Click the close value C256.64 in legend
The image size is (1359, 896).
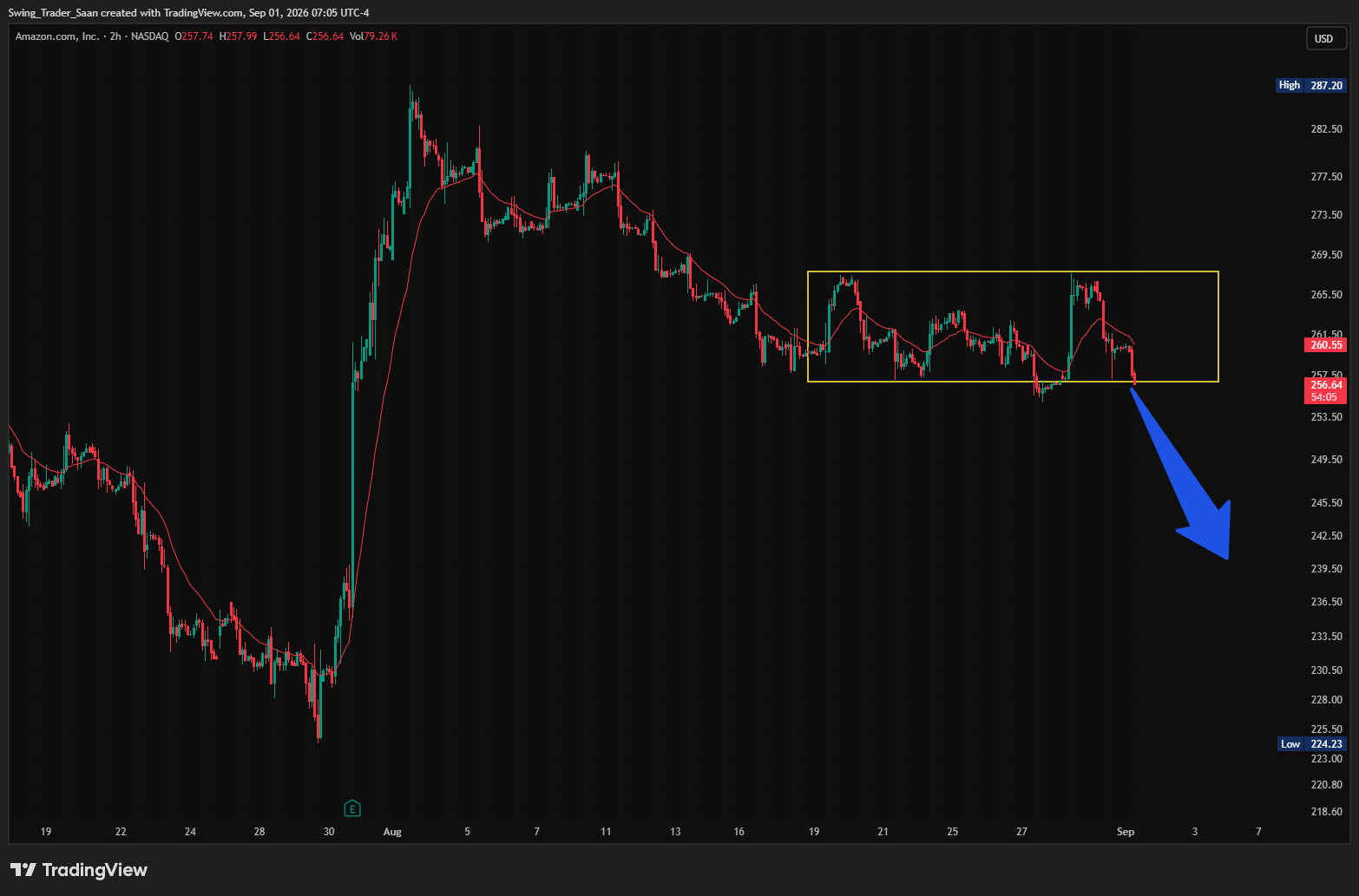325,36
